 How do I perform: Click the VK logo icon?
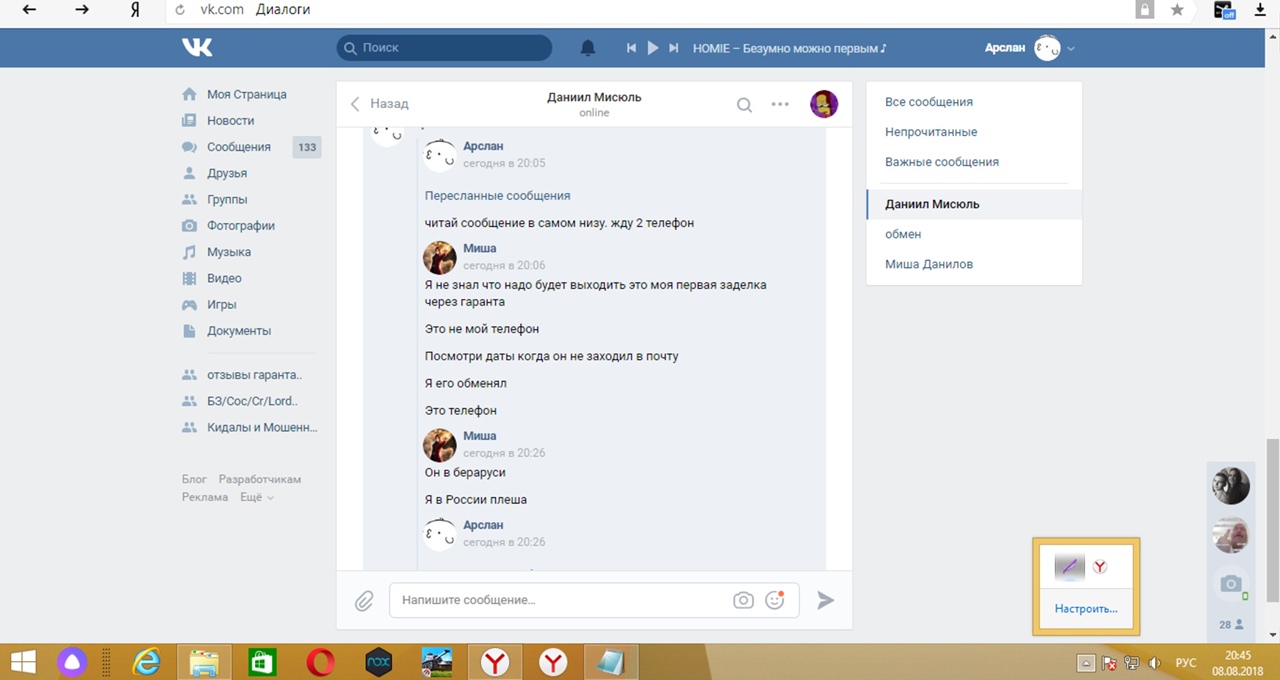(196, 47)
